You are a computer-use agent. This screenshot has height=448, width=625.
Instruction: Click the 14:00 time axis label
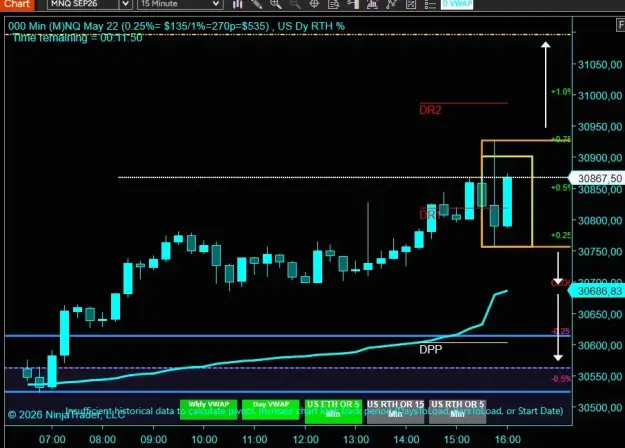click(x=407, y=440)
